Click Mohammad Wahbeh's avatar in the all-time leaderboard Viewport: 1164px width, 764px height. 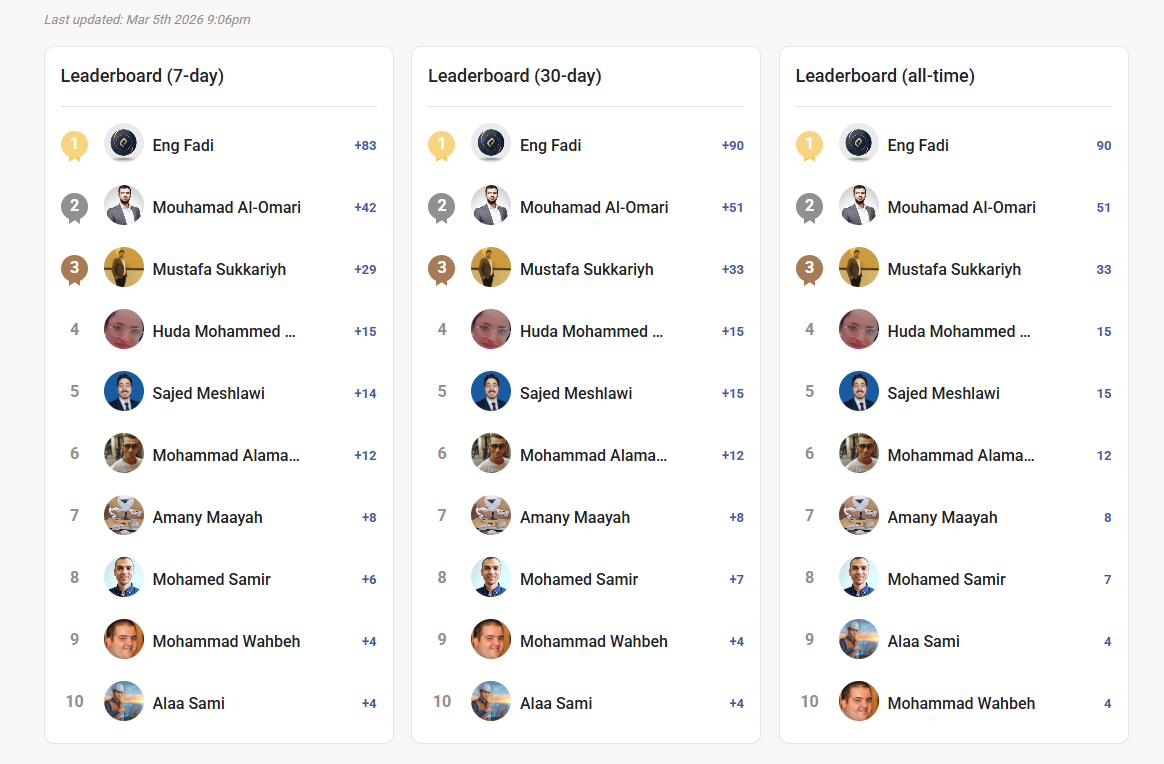tap(859, 702)
